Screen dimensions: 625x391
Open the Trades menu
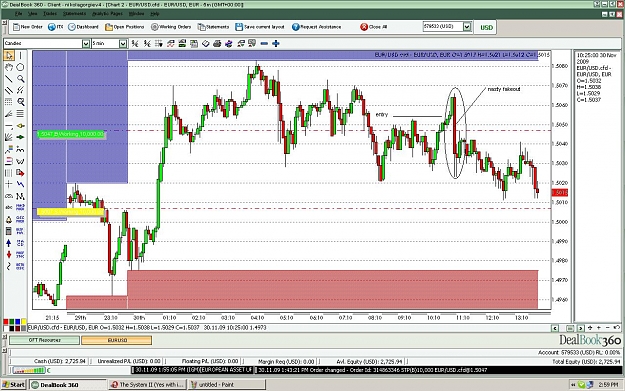coord(50,14)
